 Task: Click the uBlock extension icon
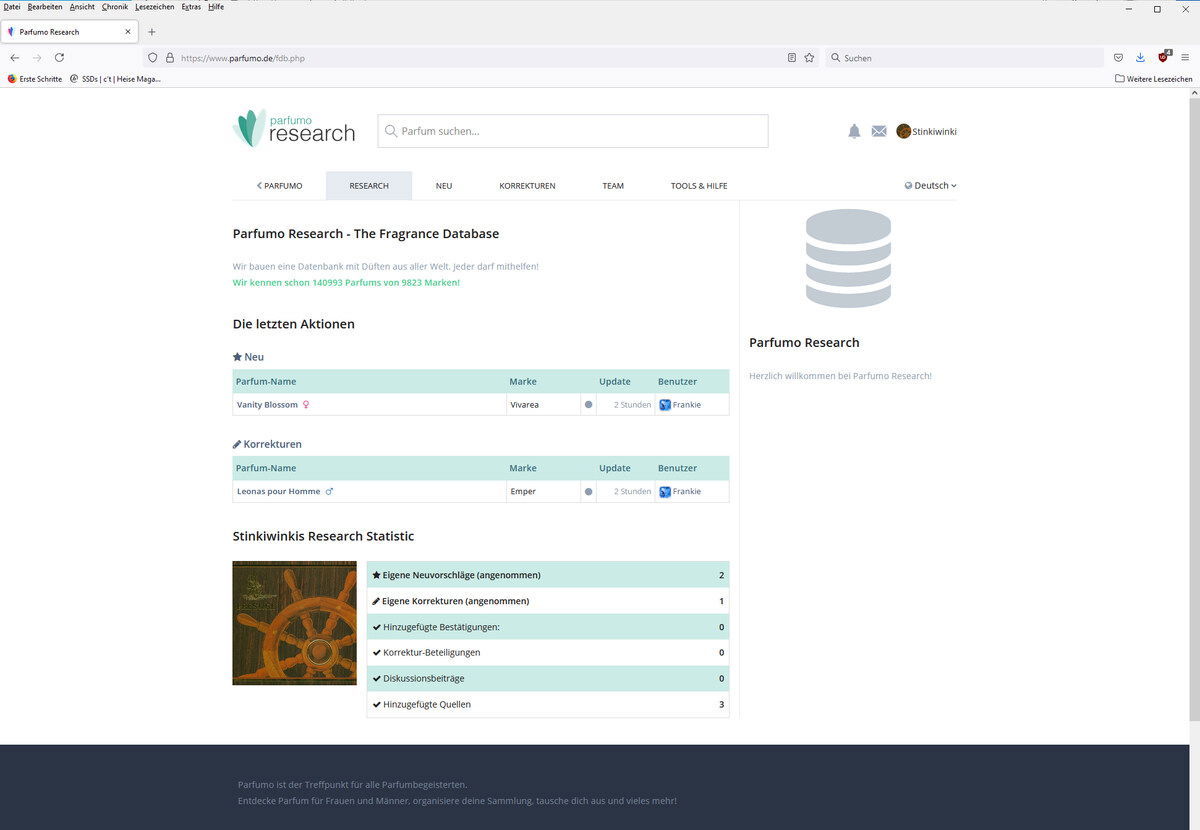point(1163,57)
